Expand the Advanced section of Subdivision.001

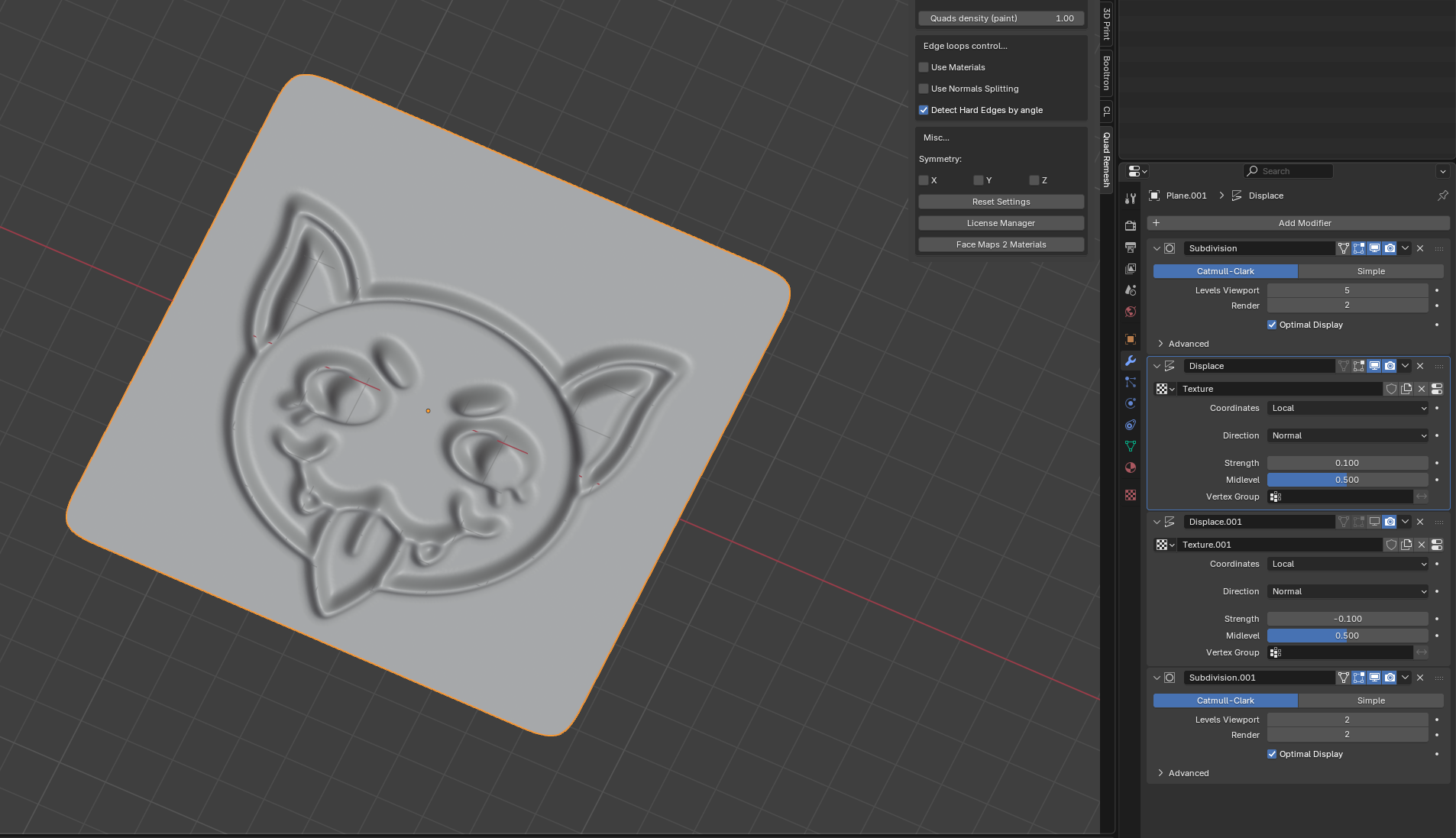pyautogui.click(x=1188, y=773)
